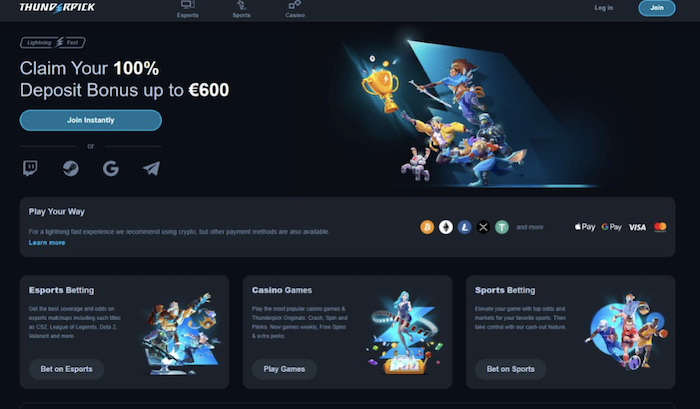Viewport: 700px width, 409px height.
Task: Open the Play Games button
Action: click(284, 369)
